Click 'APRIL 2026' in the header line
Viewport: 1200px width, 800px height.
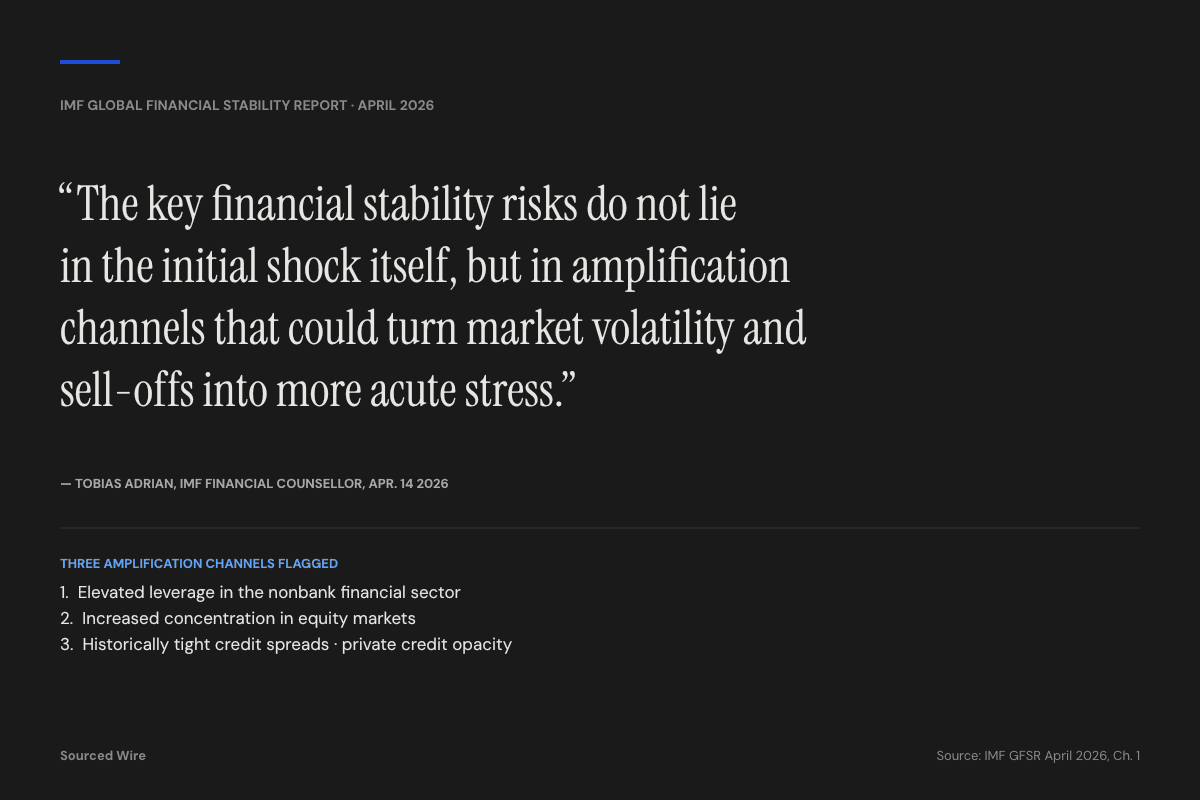[x=396, y=105]
